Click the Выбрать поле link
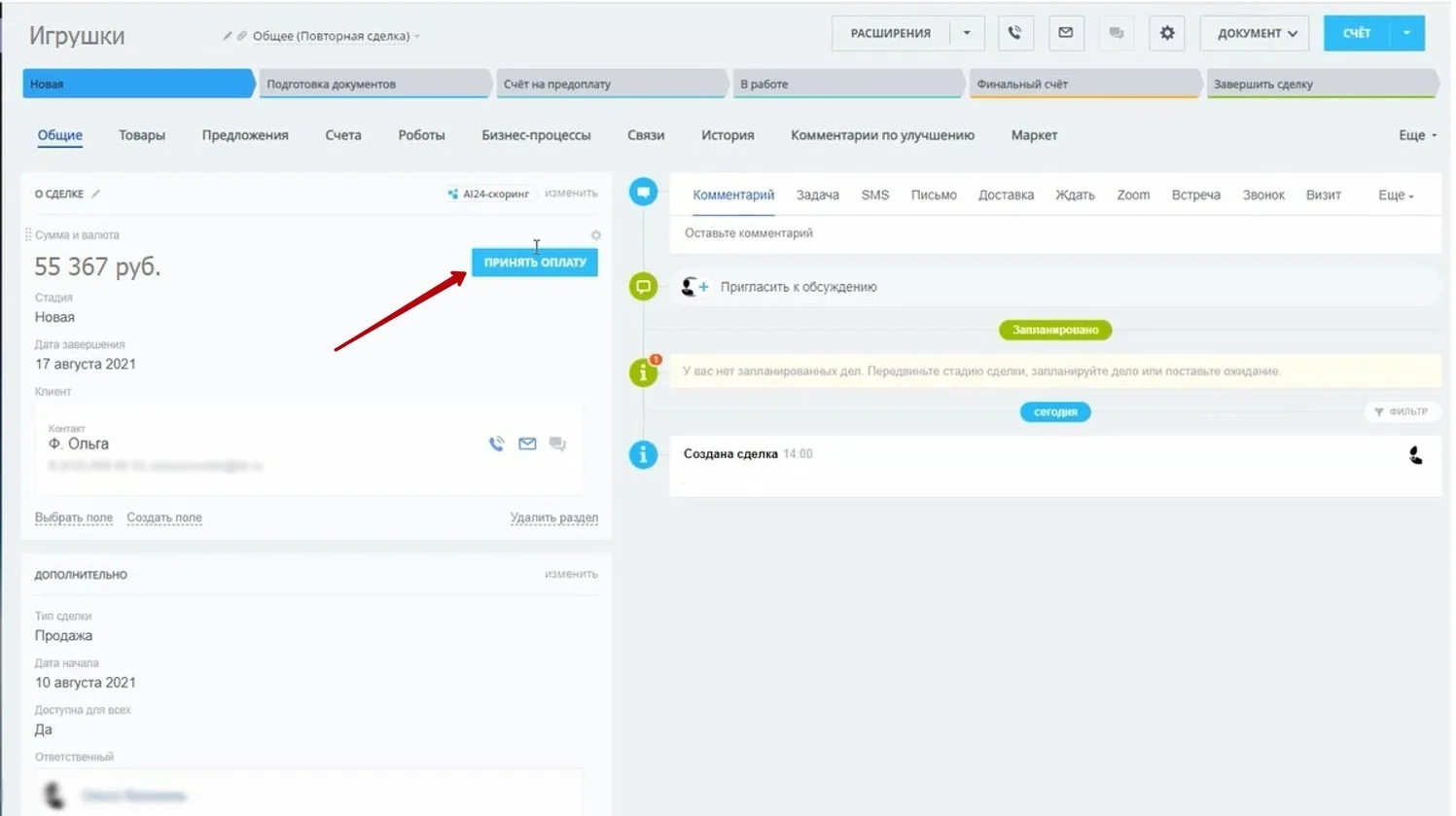This screenshot has height=816, width=1456. point(74,517)
